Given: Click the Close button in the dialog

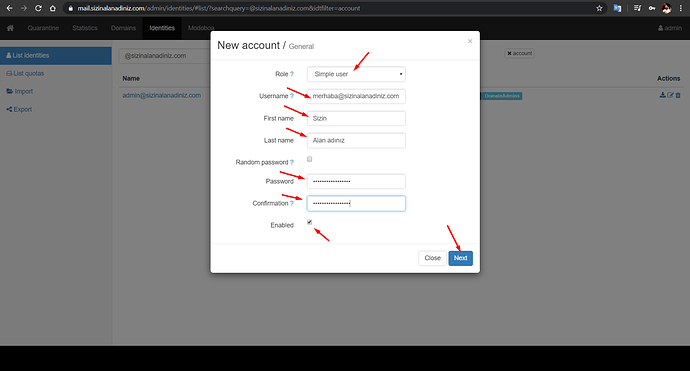Looking at the screenshot, I should (432, 258).
